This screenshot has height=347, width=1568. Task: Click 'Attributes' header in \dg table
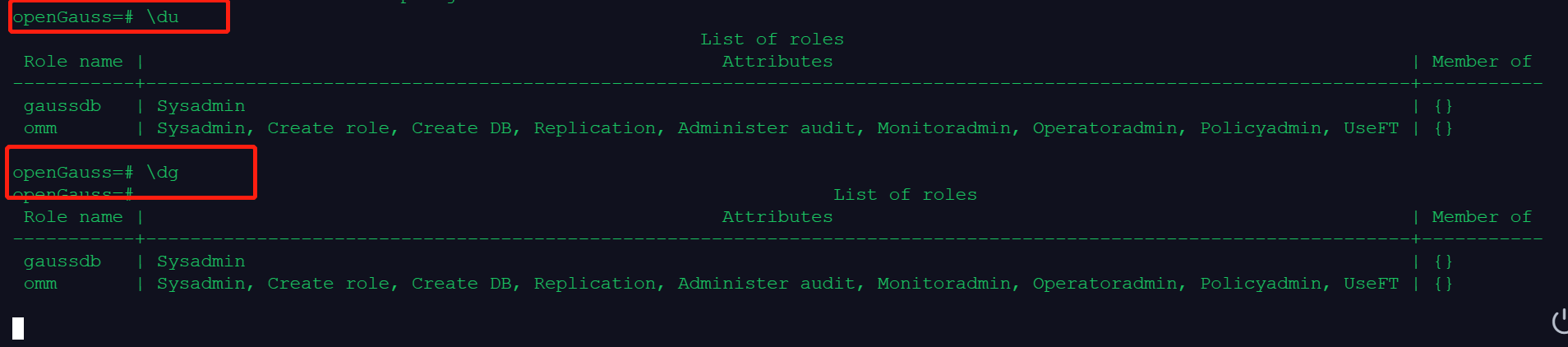coord(777,217)
